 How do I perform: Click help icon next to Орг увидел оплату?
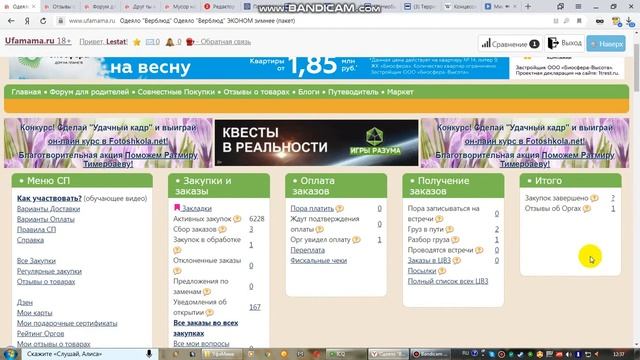point(356,240)
